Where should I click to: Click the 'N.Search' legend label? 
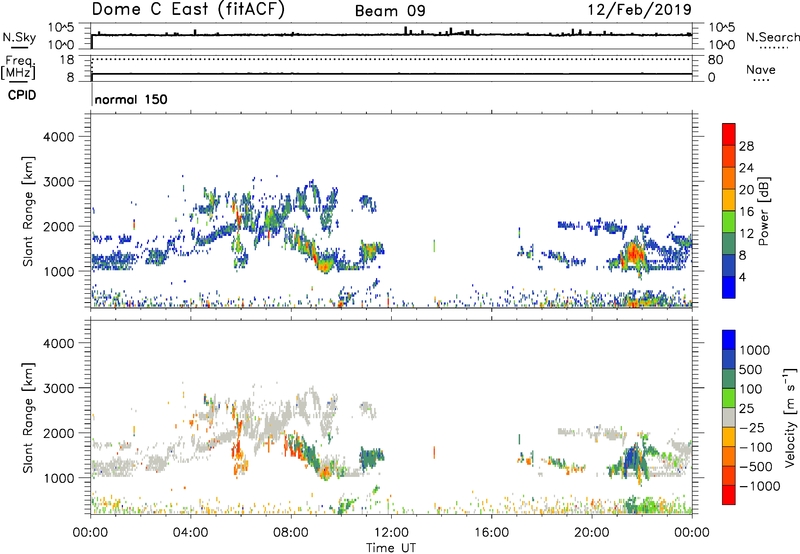772,37
